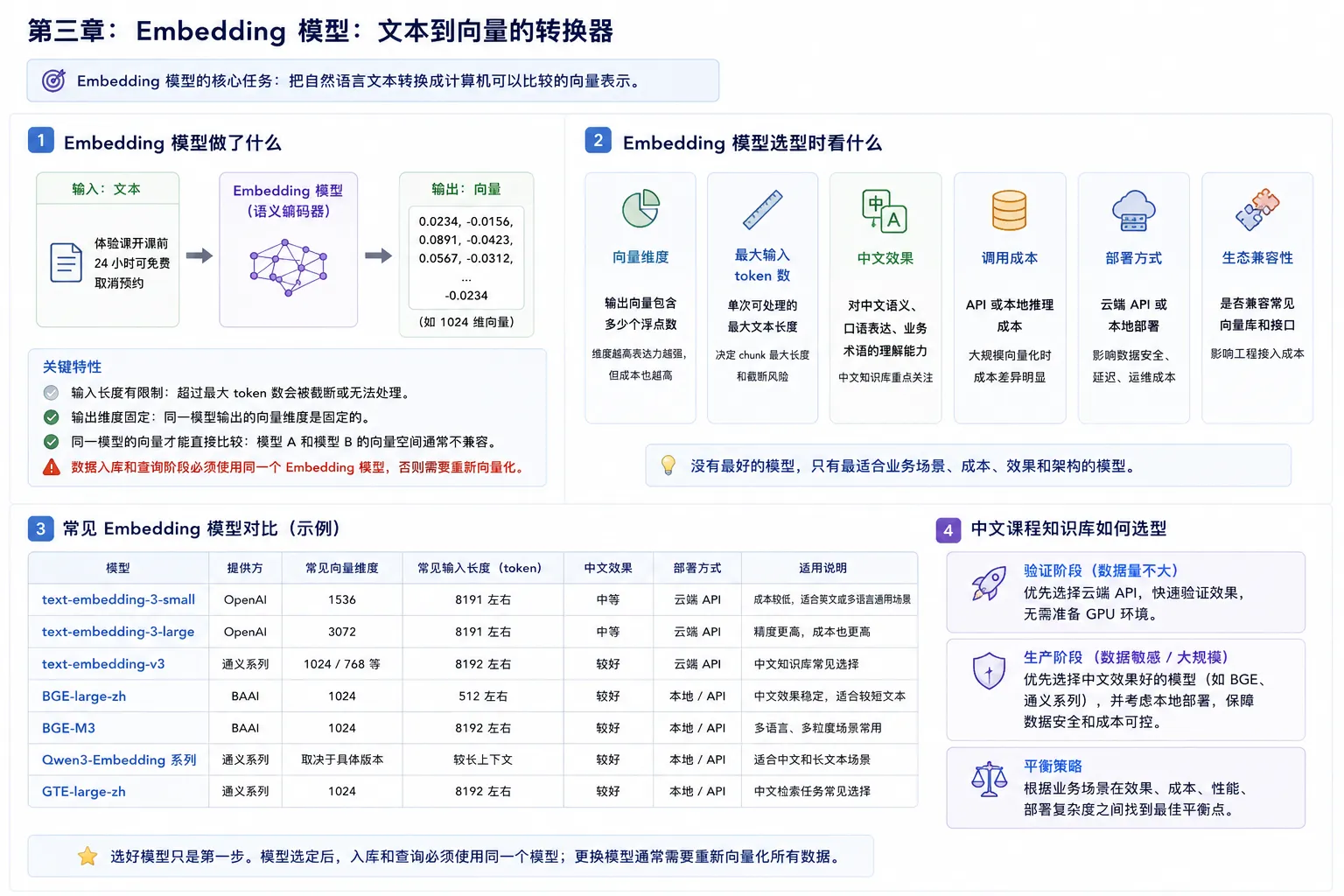Click the chapter title 第三章 heading
Image resolution: width=1344 pixels, height=896 pixels.
320,31
